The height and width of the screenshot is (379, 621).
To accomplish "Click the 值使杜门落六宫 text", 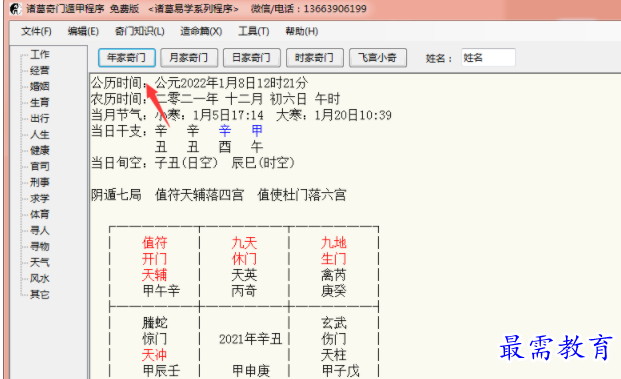I will tap(302, 195).
